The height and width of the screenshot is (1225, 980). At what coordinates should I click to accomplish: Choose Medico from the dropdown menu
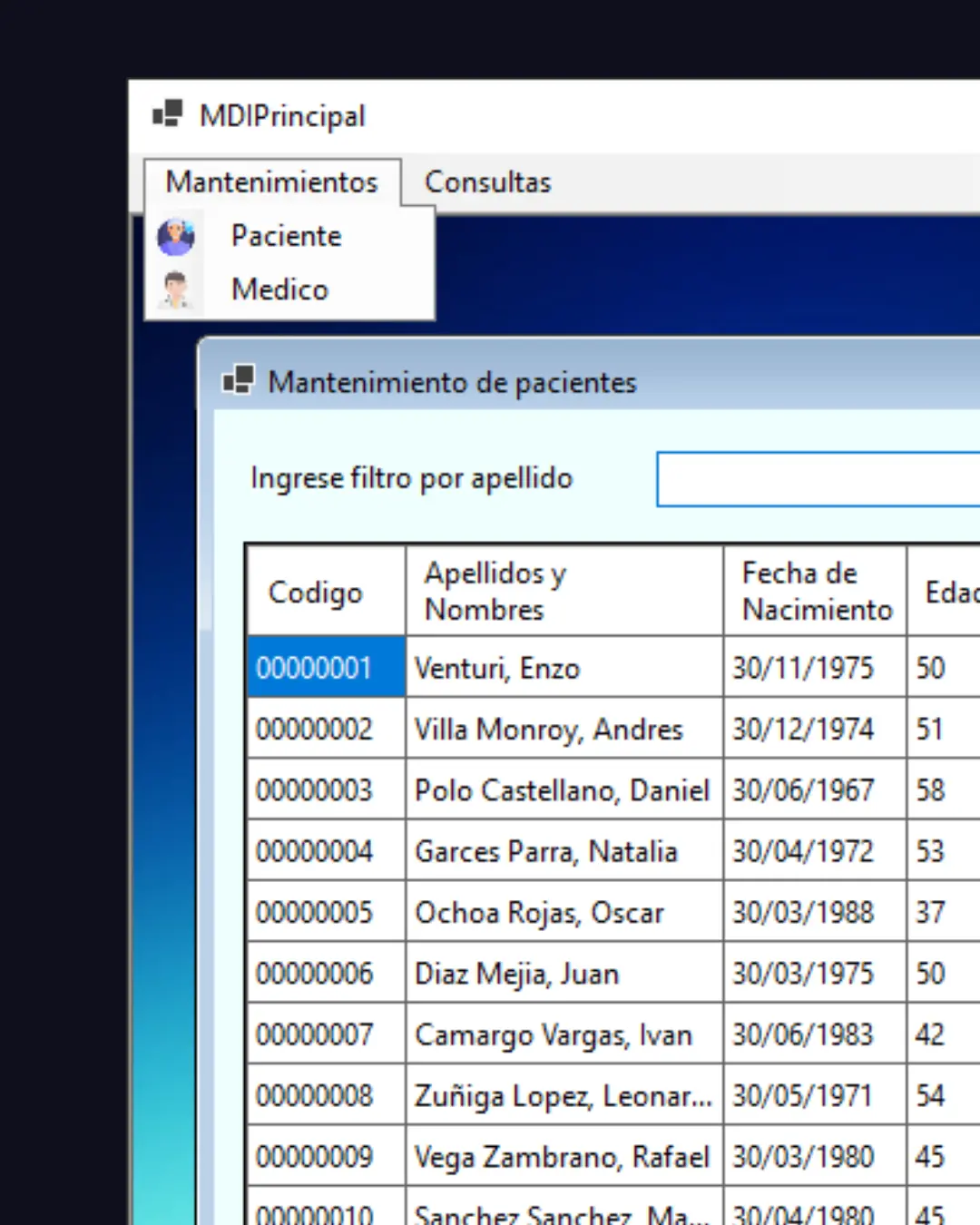tap(279, 290)
